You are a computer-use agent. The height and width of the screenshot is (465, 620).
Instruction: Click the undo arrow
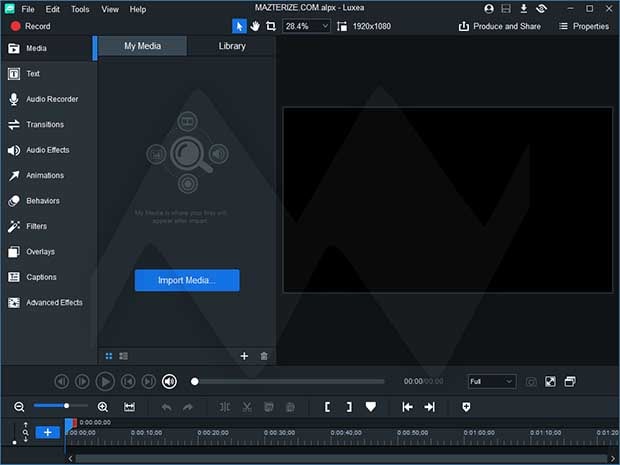pyautogui.click(x=166, y=407)
